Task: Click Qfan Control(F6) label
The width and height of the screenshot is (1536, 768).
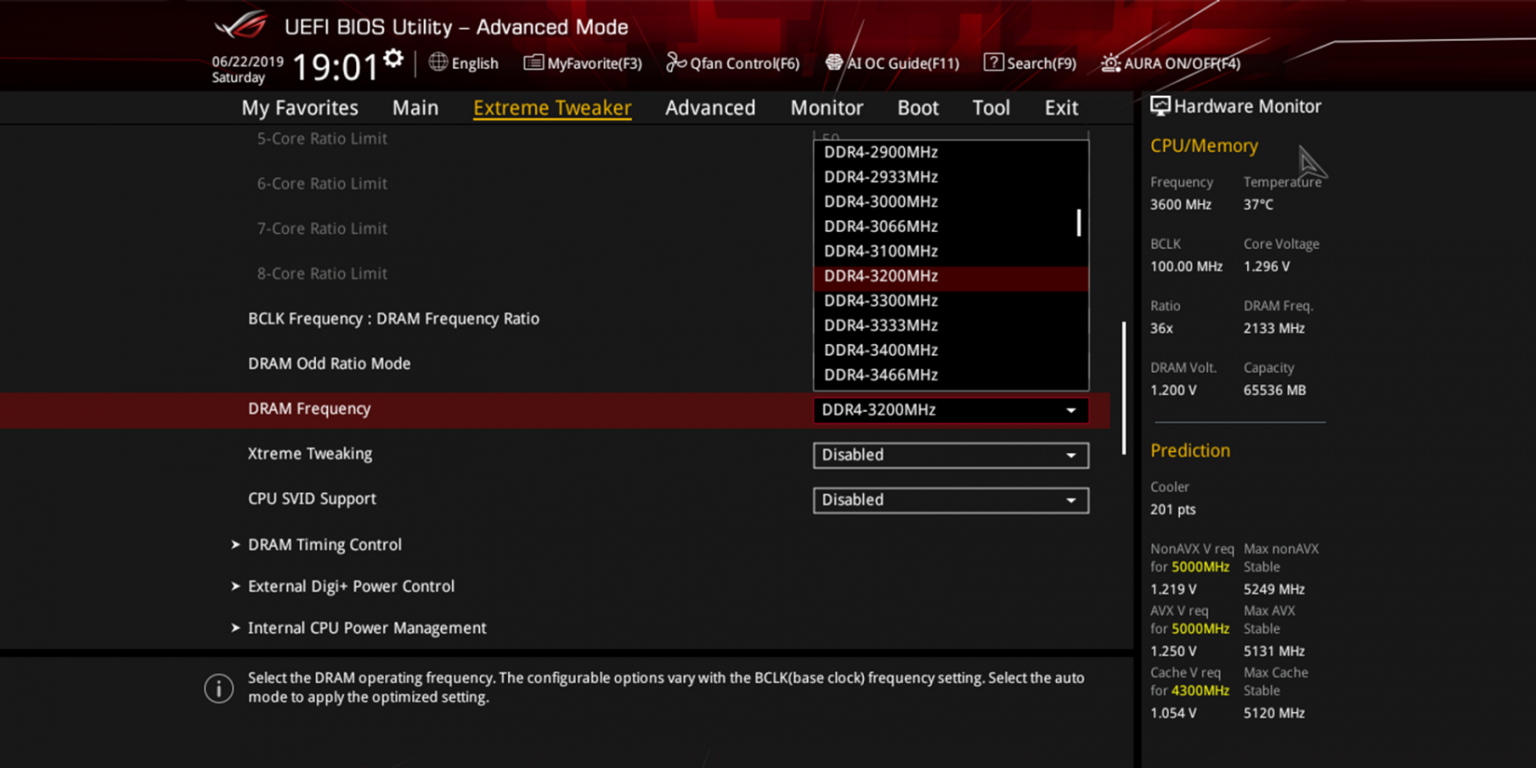Action: (745, 63)
